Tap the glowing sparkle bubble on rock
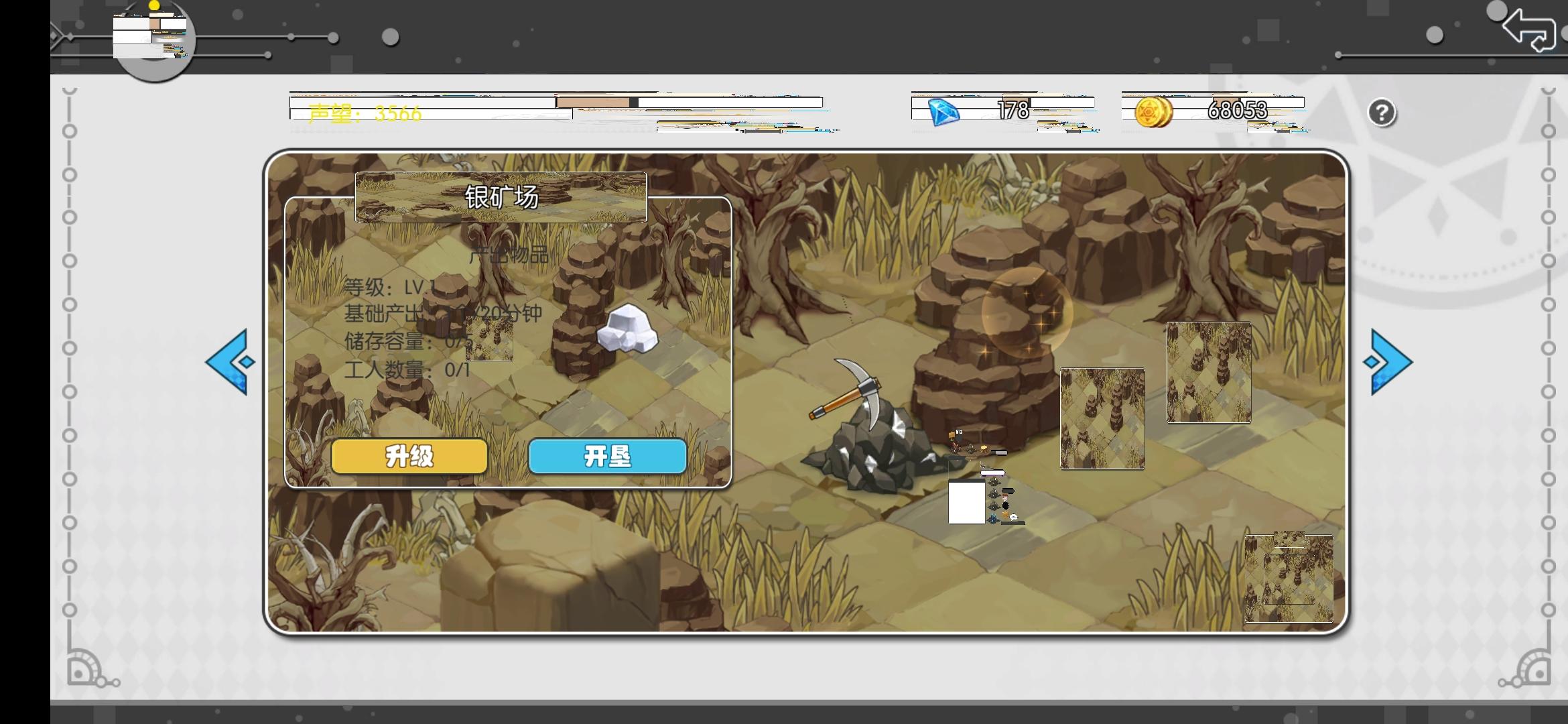Screen dimensions: 1568x724 1027,312
